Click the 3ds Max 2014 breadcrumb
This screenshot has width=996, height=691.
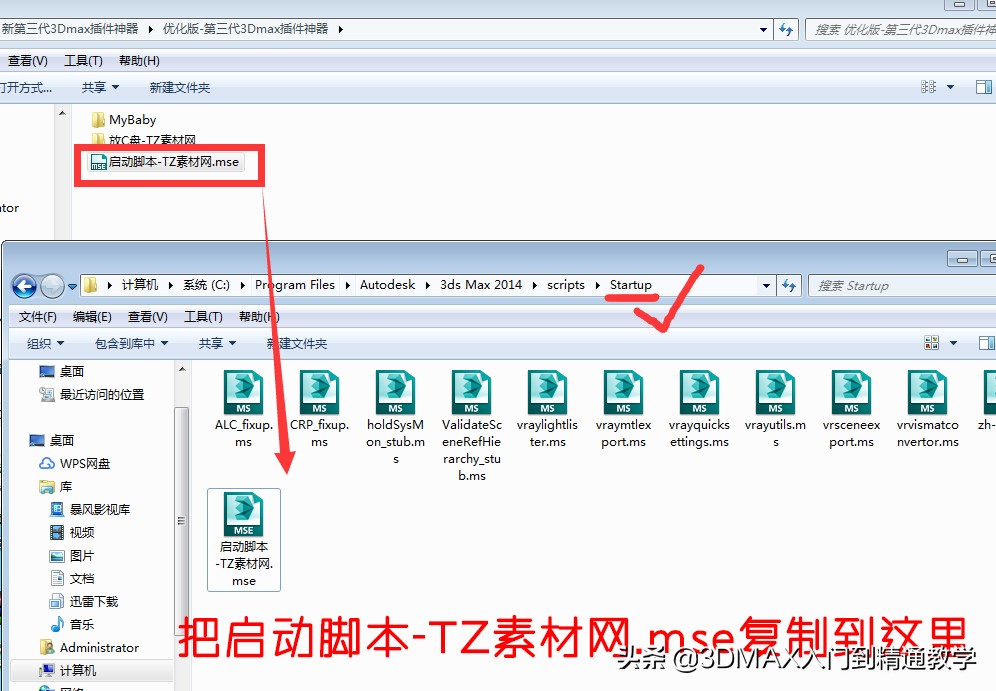(481, 285)
